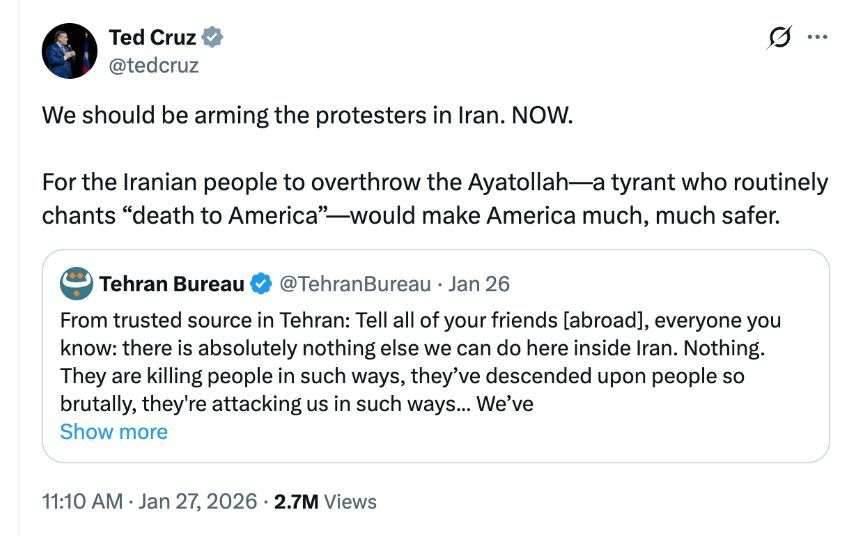Open the three-dot more options menu
The height and width of the screenshot is (536, 845).
[817, 38]
